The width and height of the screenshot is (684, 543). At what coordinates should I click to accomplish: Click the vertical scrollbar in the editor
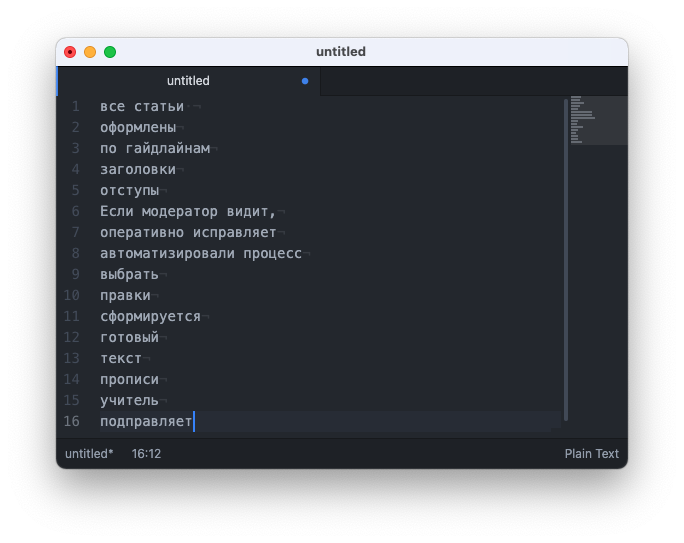click(x=565, y=260)
